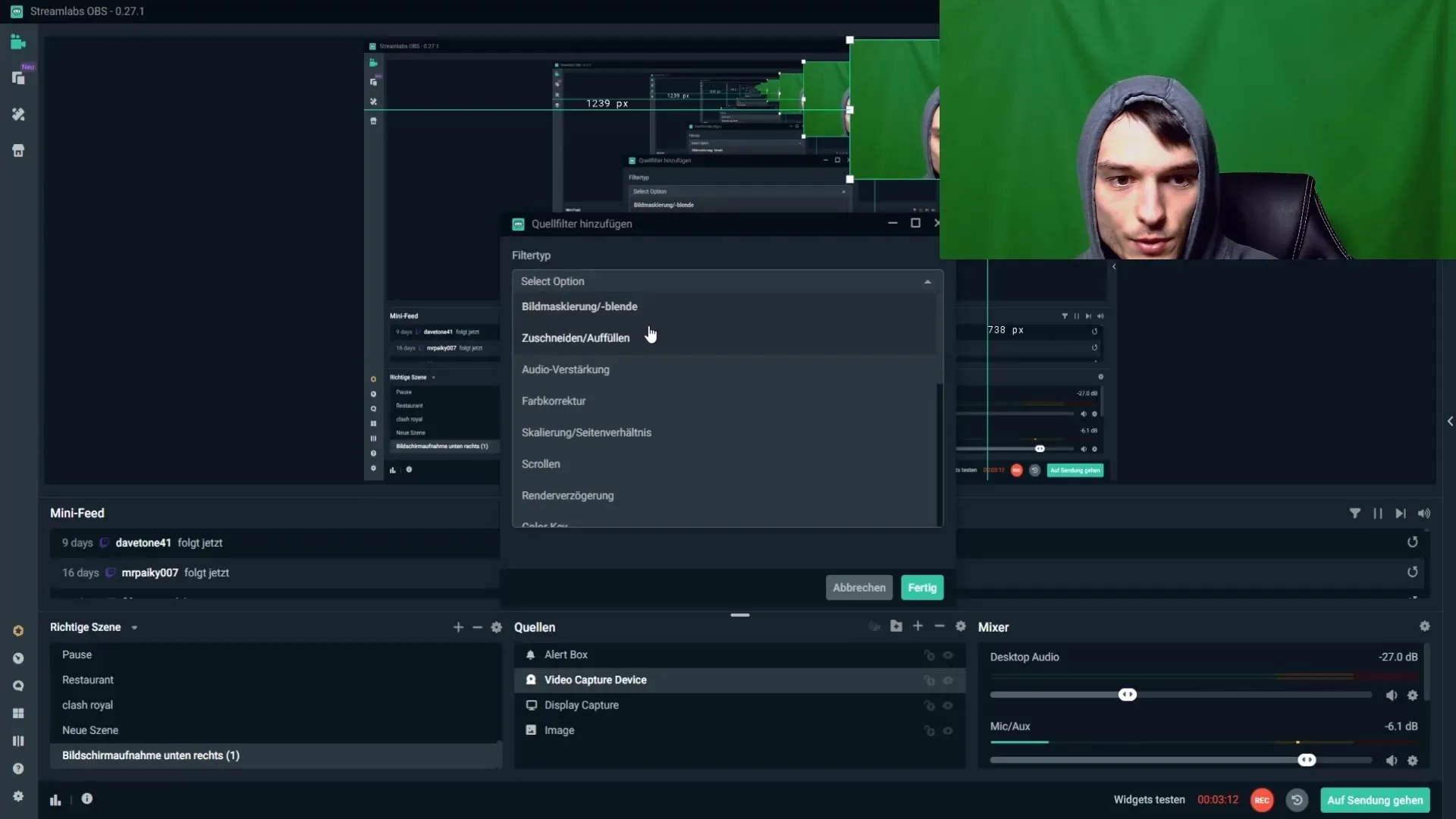Open the info icon in footer
This screenshot has width=1456, height=819.
point(87,799)
